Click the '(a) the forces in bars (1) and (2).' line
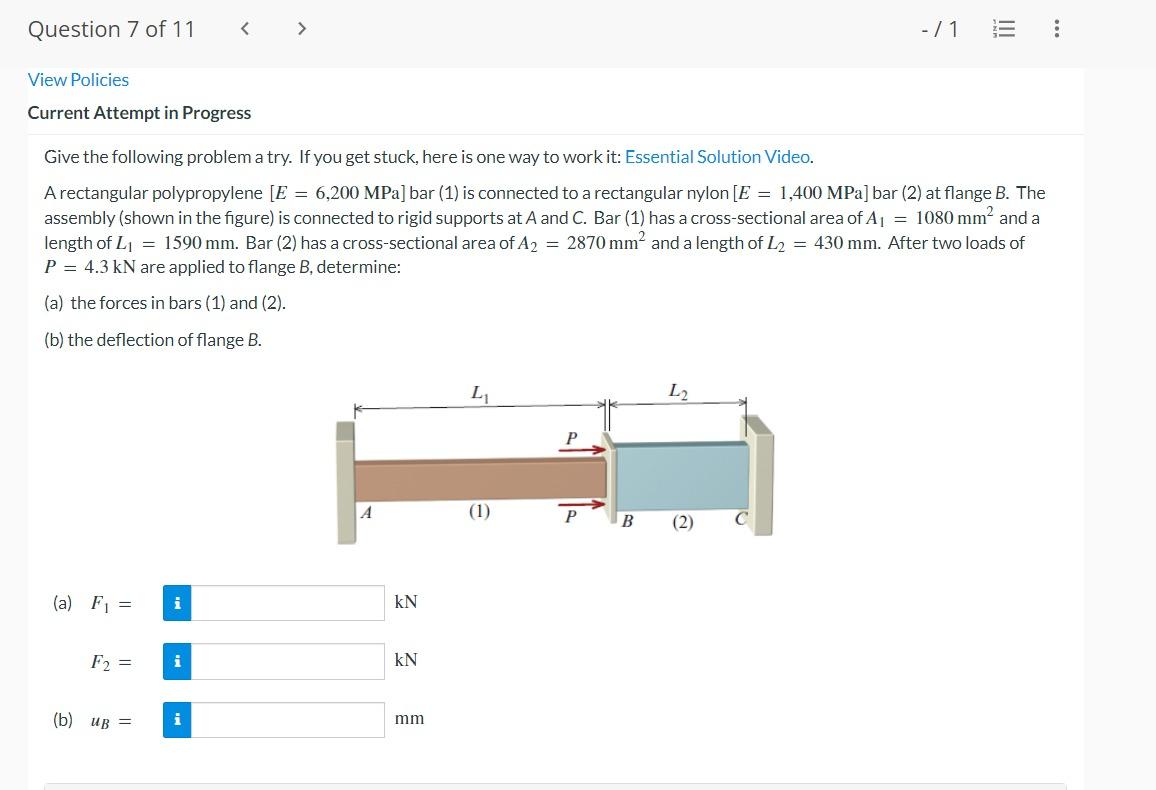The width and height of the screenshot is (1156, 790). 165,303
